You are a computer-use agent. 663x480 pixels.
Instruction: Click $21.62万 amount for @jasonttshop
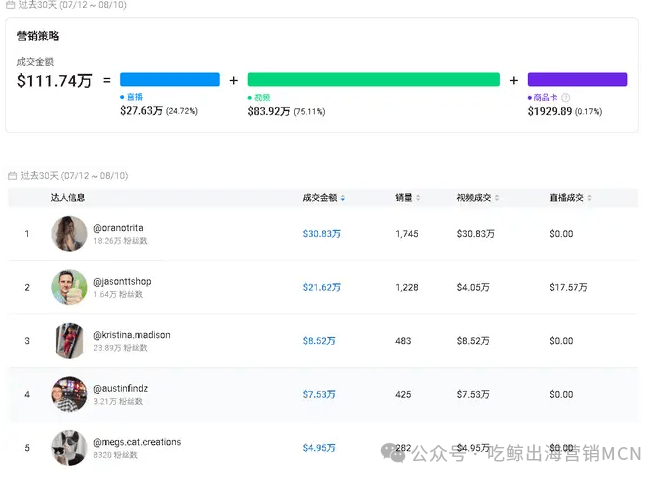click(321, 288)
